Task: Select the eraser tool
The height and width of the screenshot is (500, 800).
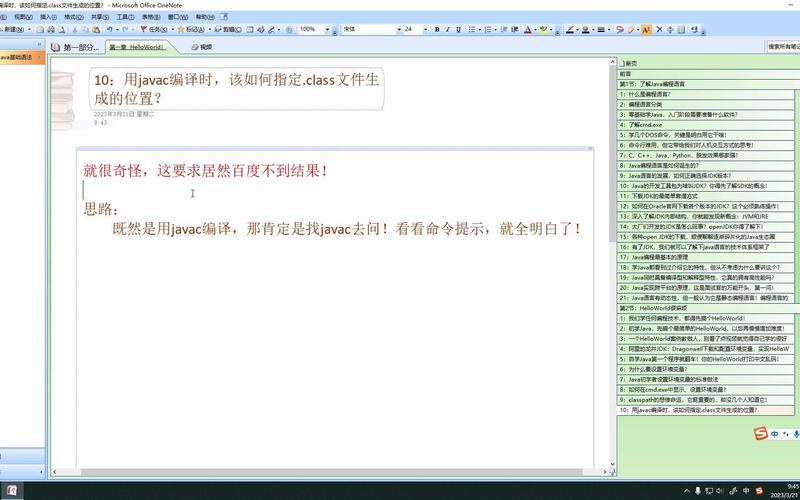Action: pos(631,30)
